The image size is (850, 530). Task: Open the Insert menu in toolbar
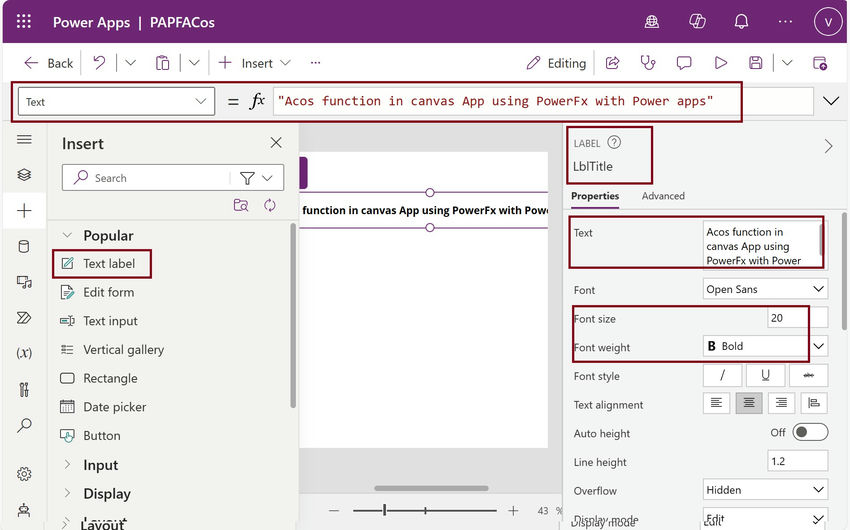pos(255,63)
